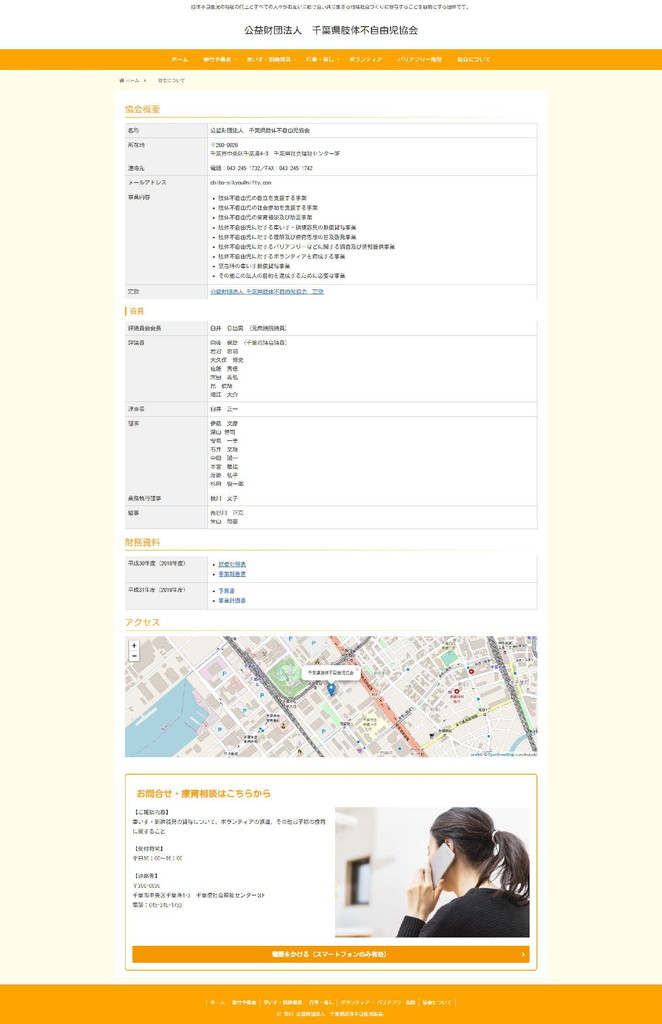Click the map zoom out (−) button
Image resolution: width=662 pixels, height=1024 pixels.
click(134, 657)
